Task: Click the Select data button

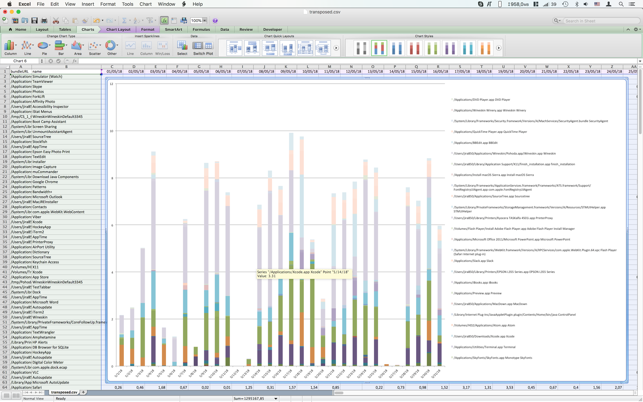Action: point(182,47)
